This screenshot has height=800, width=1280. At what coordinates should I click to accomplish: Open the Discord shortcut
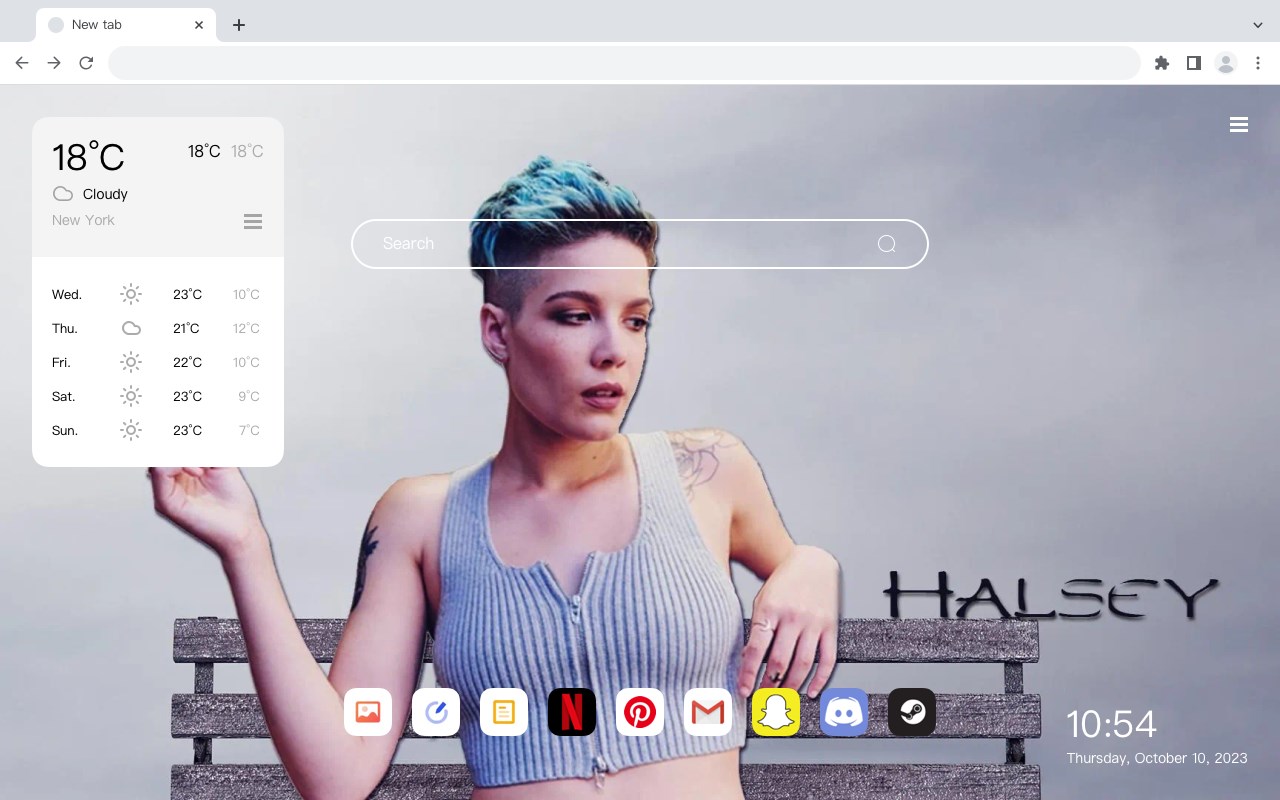coord(844,712)
